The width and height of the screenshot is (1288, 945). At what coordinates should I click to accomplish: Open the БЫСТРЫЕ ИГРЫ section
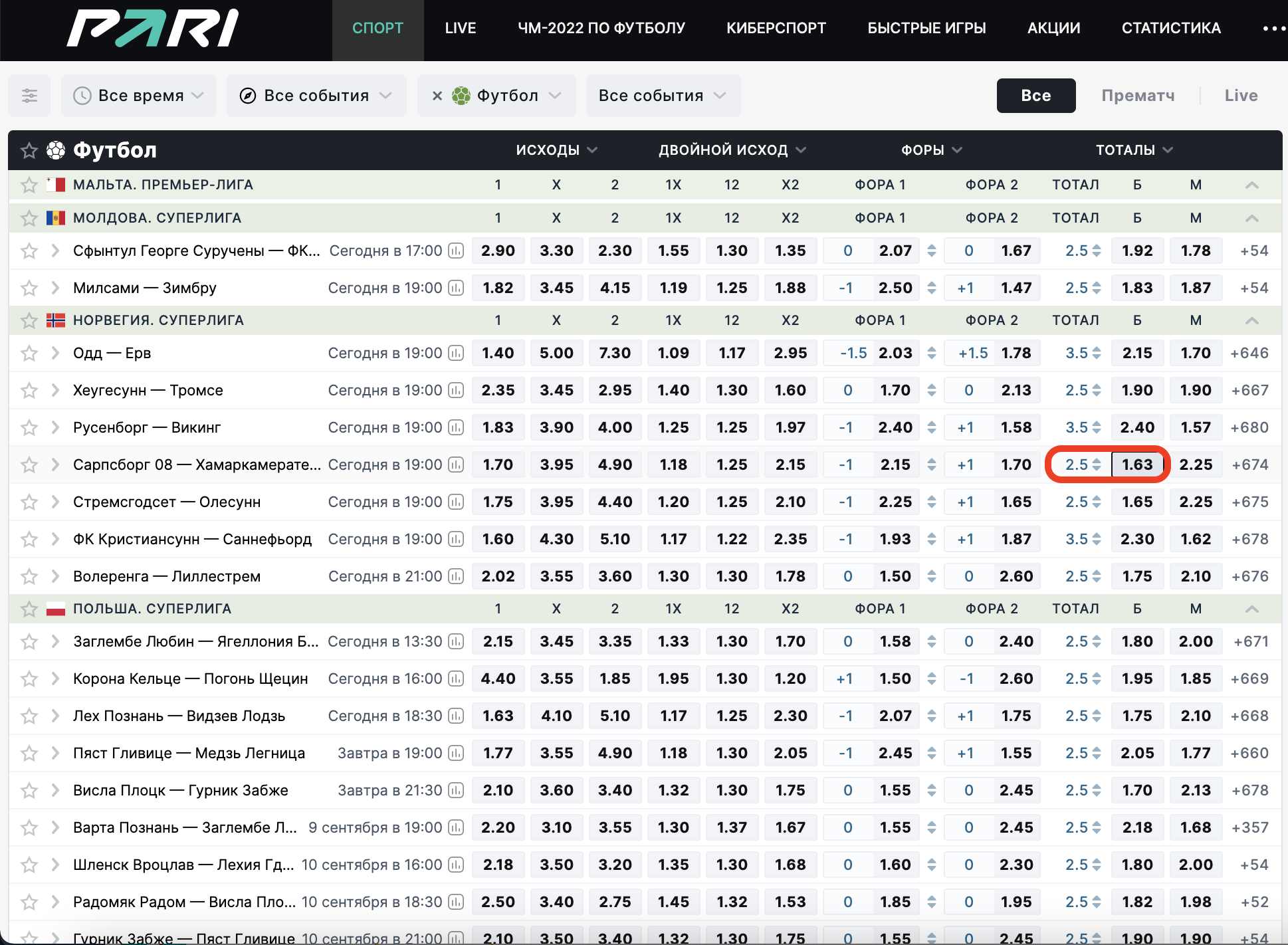(926, 29)
